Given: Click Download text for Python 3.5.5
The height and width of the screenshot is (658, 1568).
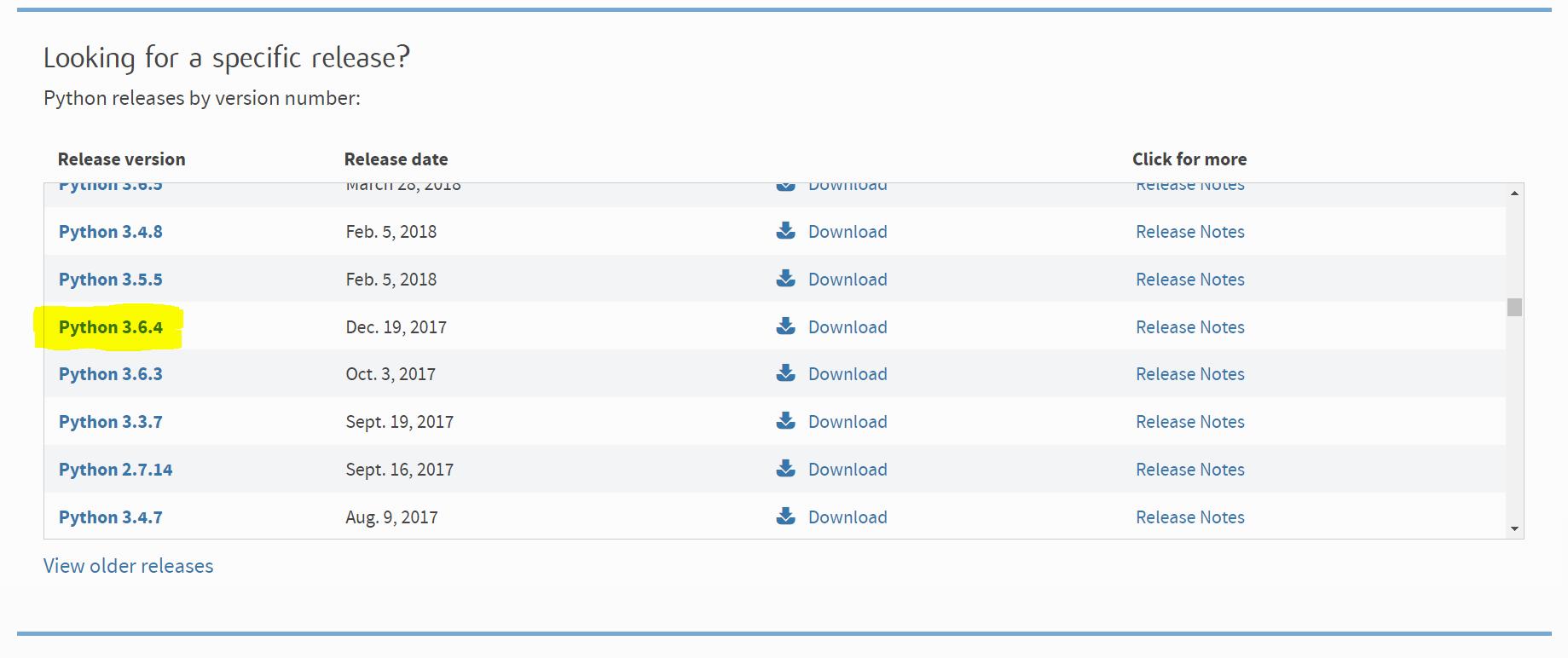Looking at the screenshot, I should pos(848,280).
